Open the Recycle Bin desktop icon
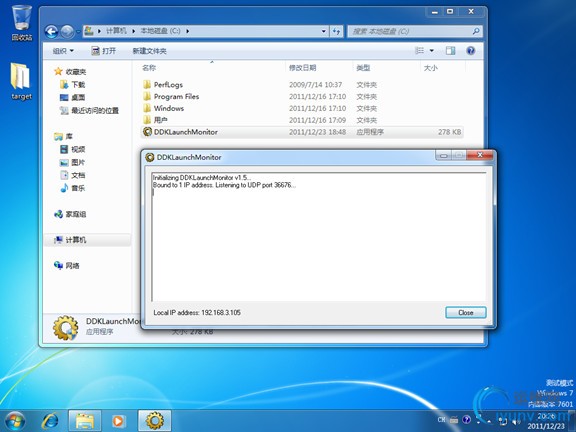Screen dimensions: 576x432 click(22, 22)
